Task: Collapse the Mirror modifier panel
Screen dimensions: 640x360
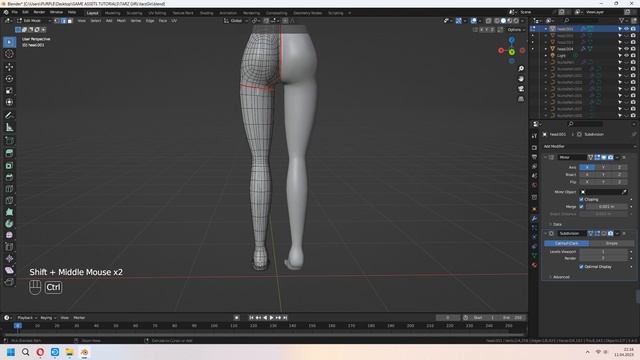Action: pos(545,157)
